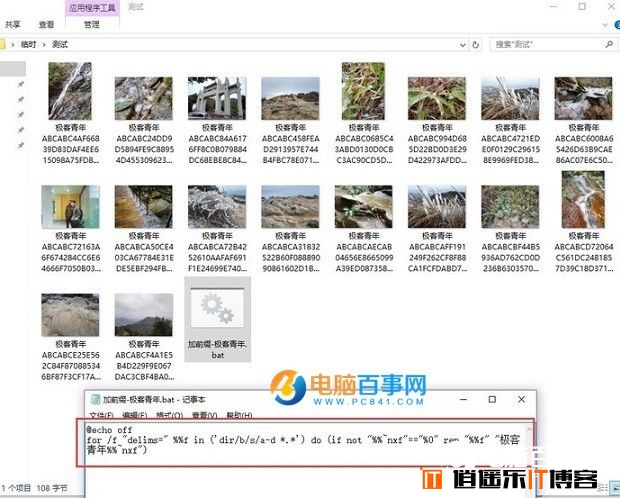Open Notepad 编辑(E) menu
620x498 pixels.
134,415
